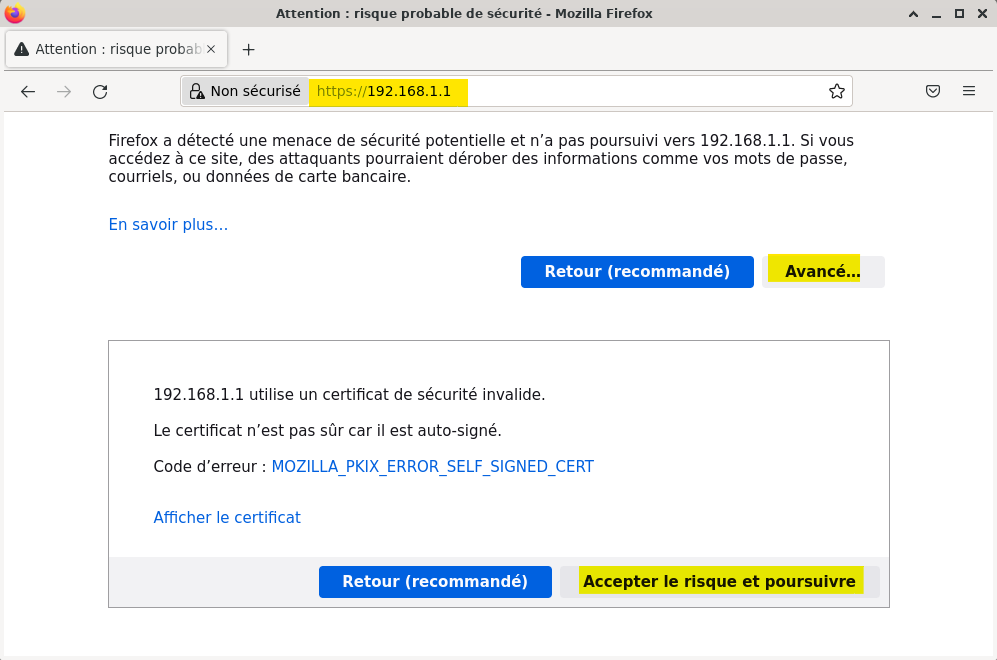Click the lock icon beside Non sécurisé

pos(197,92)
